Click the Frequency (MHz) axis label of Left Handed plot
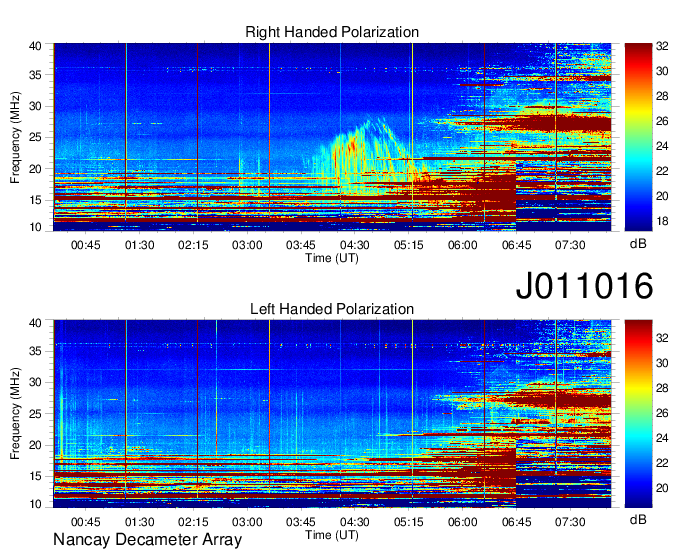 tap(15, 414)
